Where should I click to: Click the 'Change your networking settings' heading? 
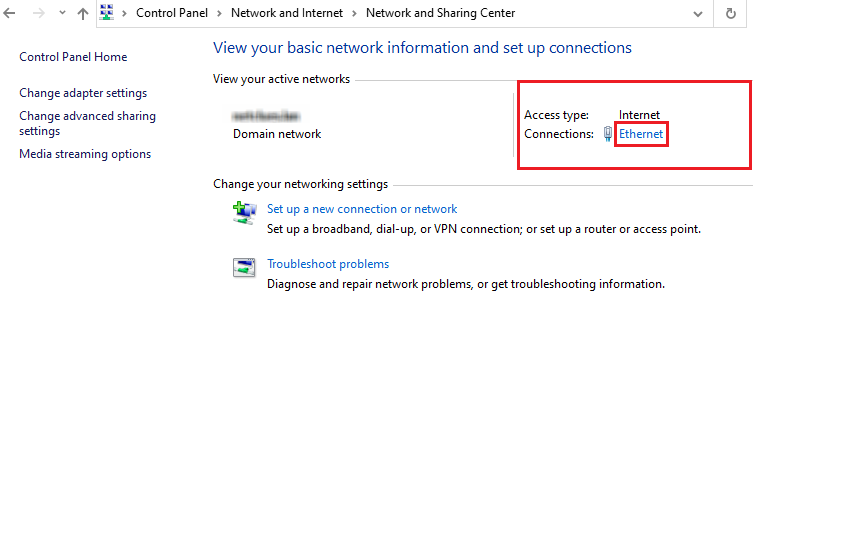pos(300,184)
